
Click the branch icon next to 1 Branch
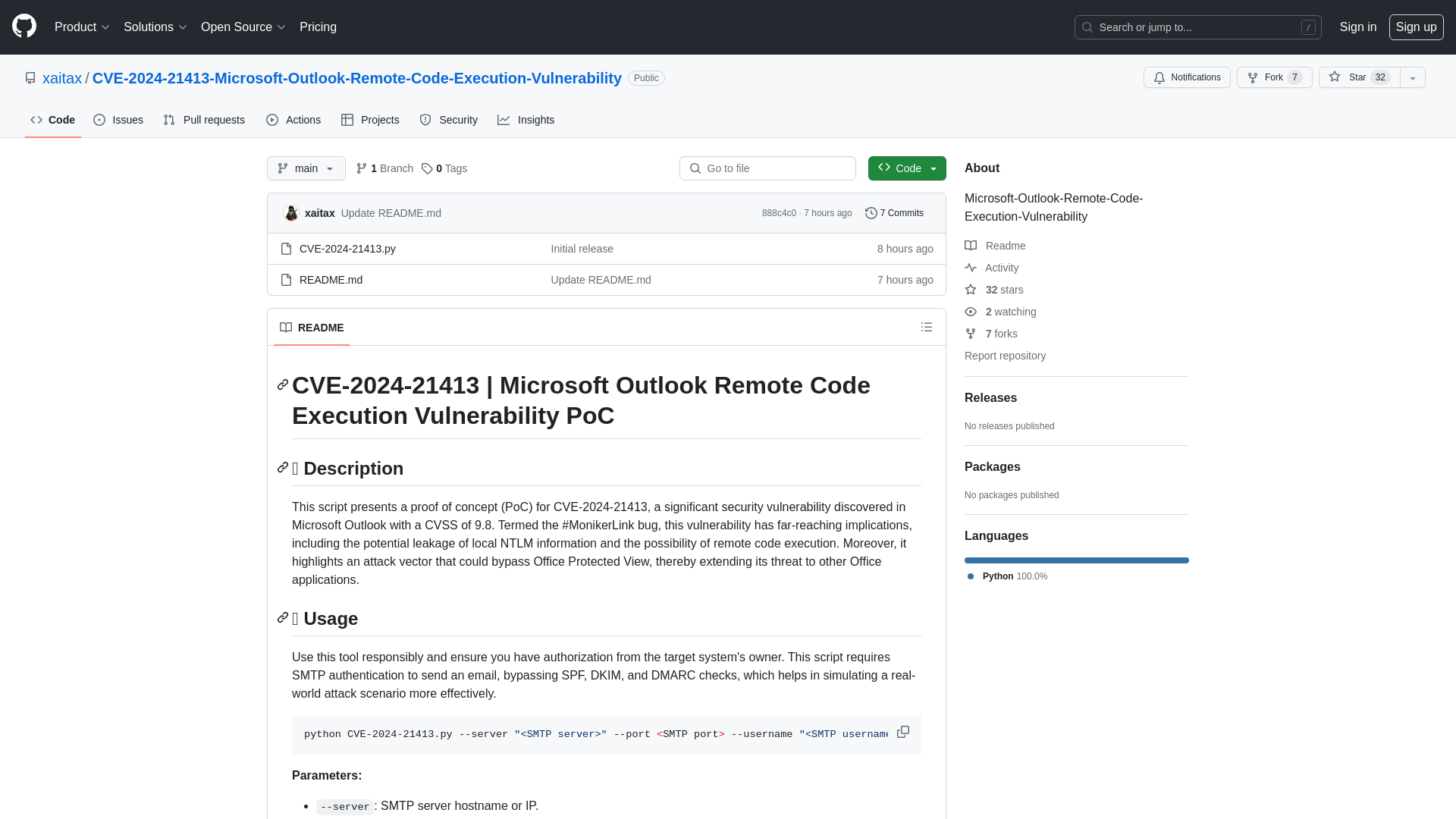point(362,168)
